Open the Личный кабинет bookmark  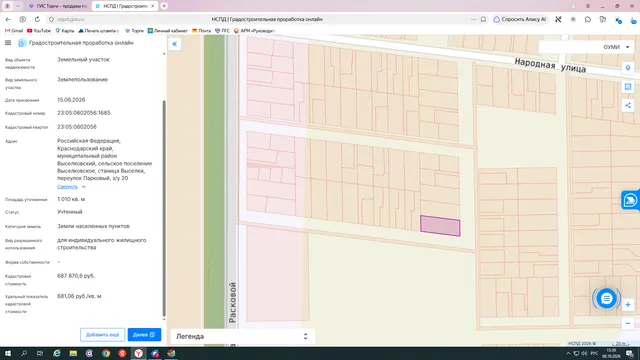coord(167,31)
